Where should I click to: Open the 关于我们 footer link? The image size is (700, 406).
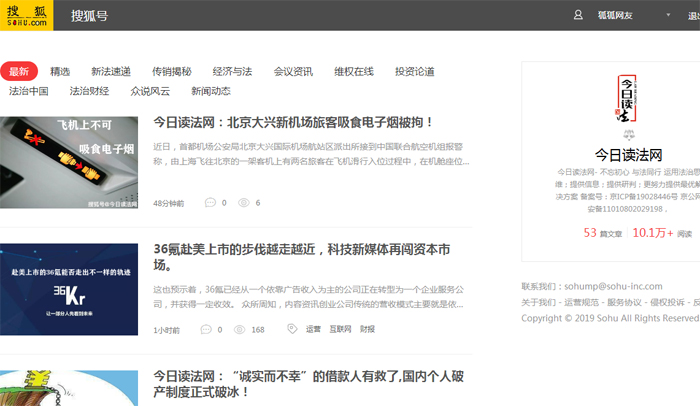pyautogui.click(x=538, y=302)
